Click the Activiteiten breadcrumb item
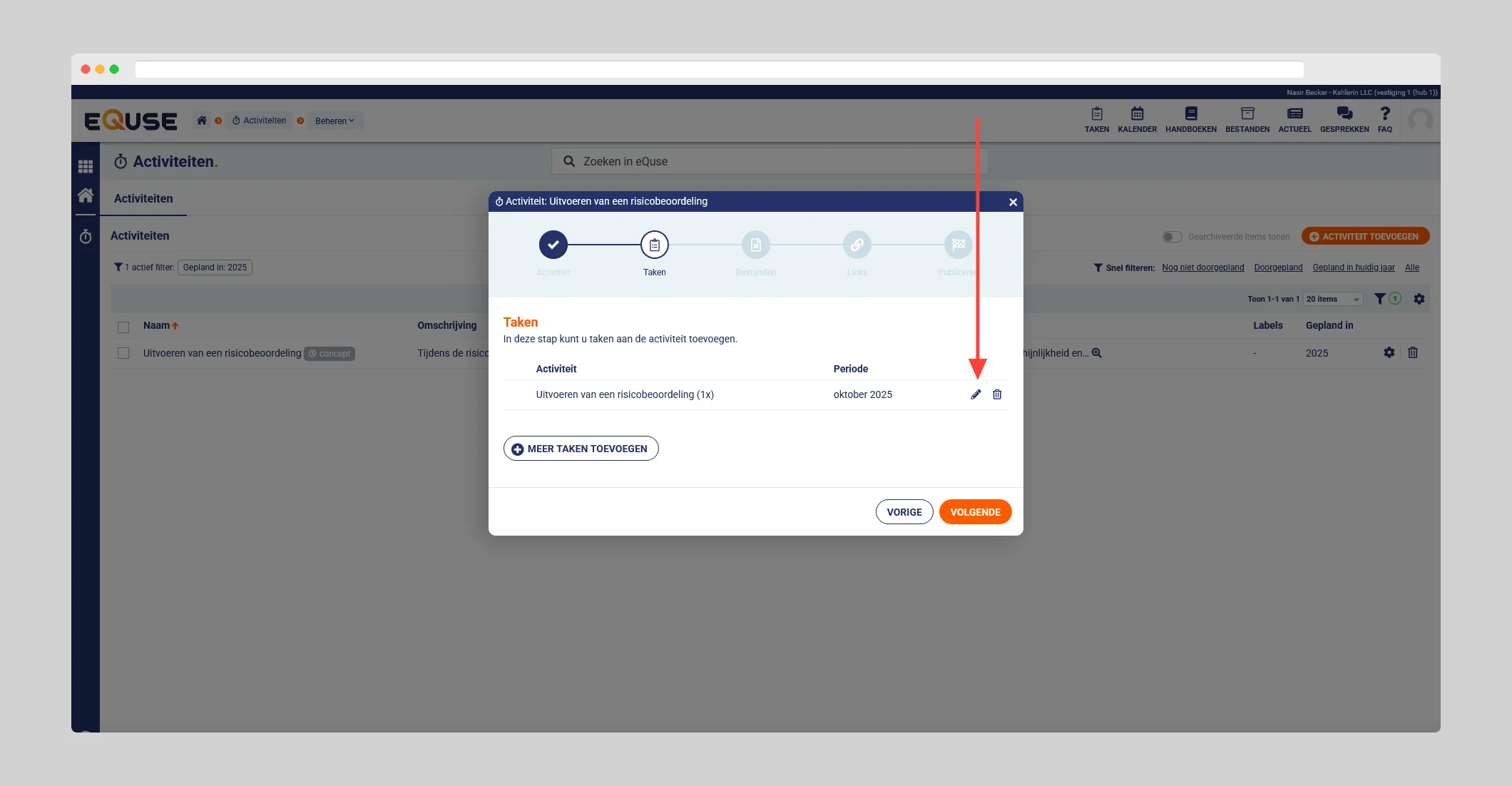 (x=260, y=121)
